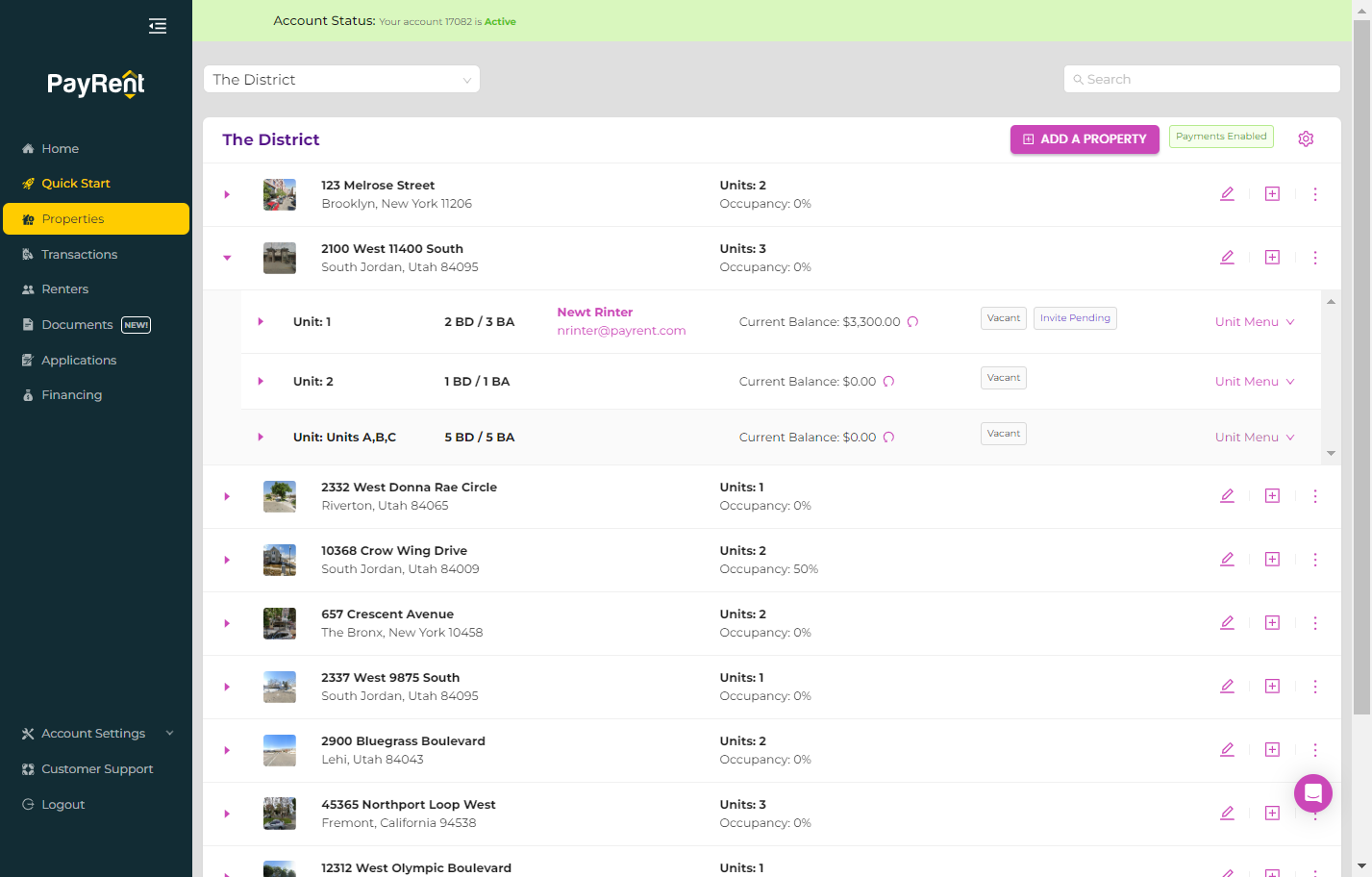Expand 10368 Crow Wing Drive row
Screen dimensions: 1372x877
(x=227, y=560)
